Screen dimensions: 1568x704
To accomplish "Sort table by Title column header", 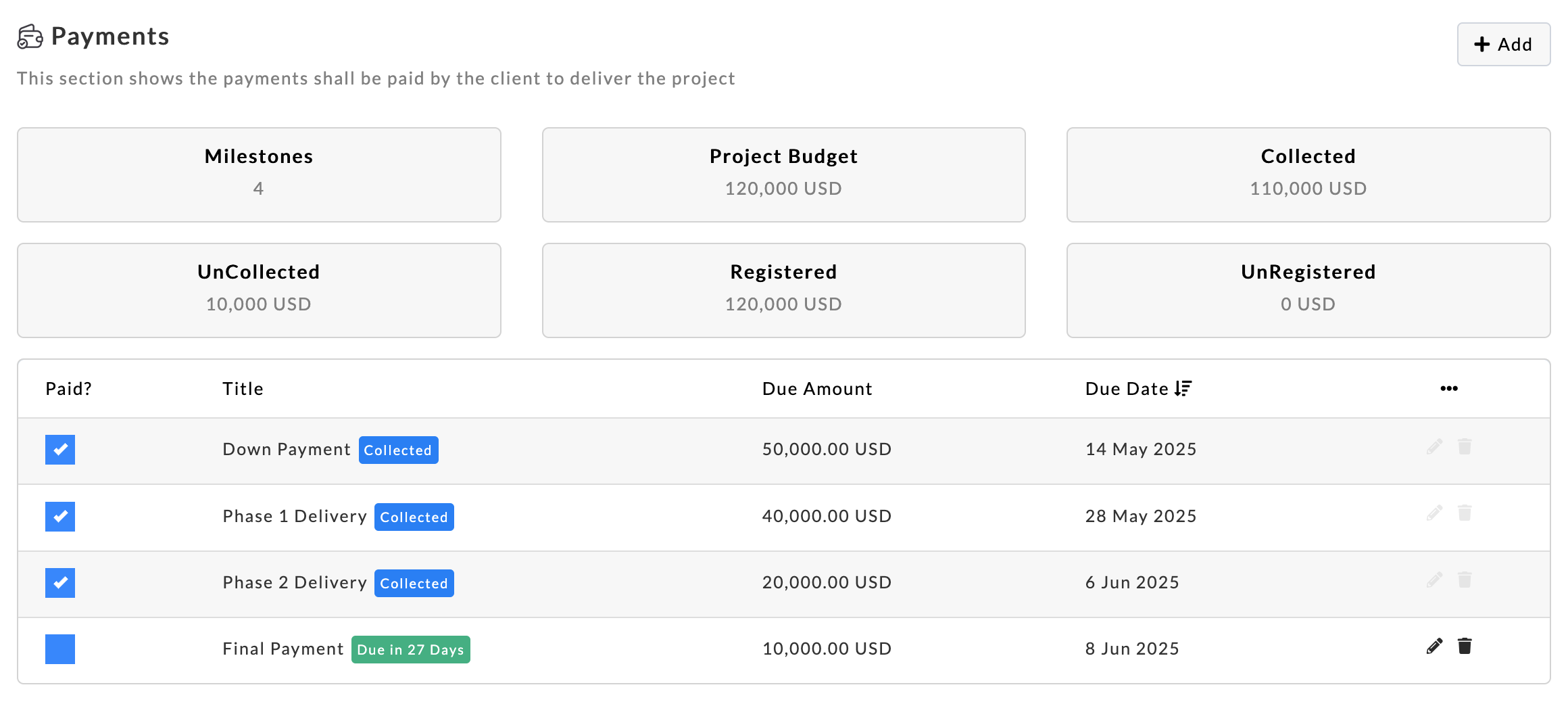I will (243, 389).
